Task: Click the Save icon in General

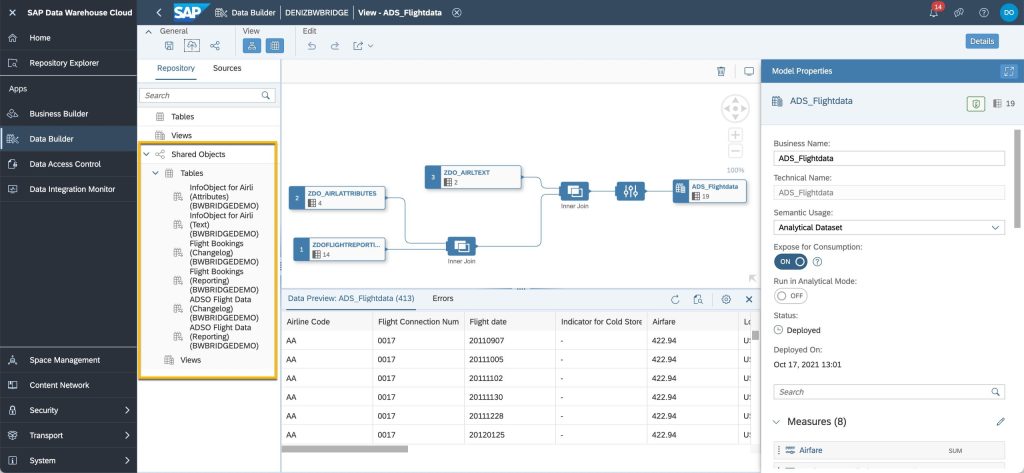Action: 168,46
